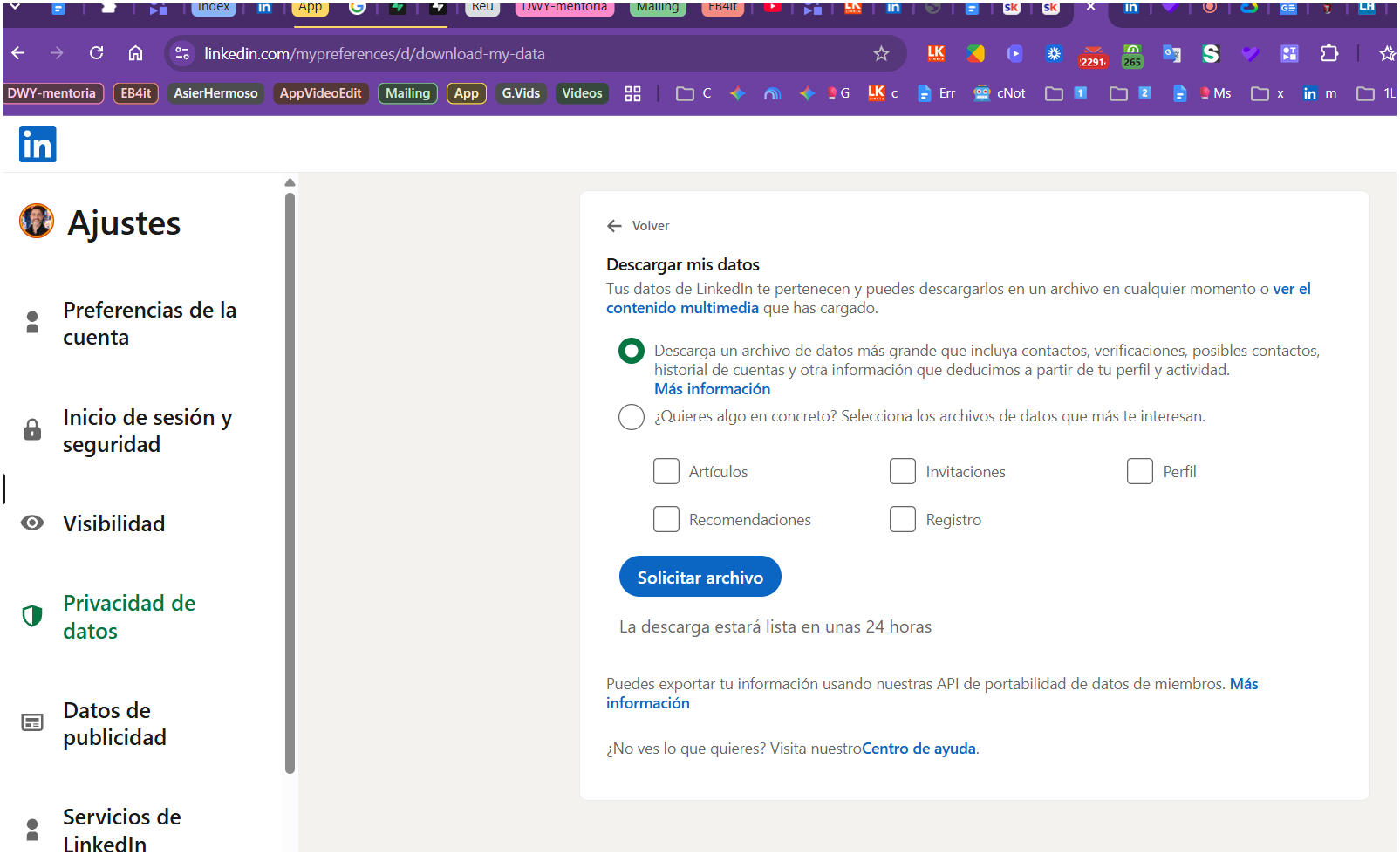Open the tab search dropdown arrow
Image resolution: width=1400 pixels, height=855 pixels.
tap(15, 7)
